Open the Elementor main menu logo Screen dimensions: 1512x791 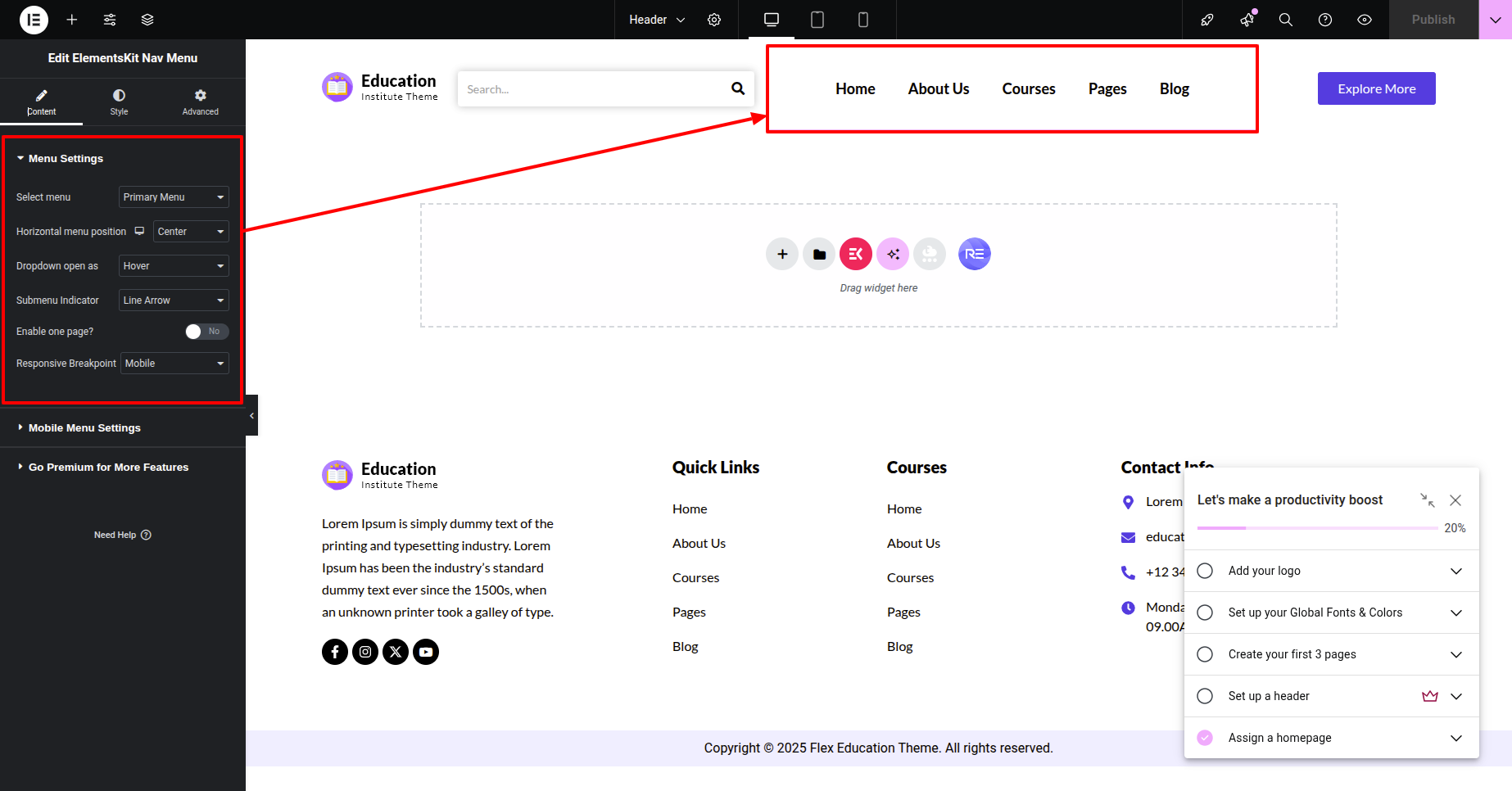[34, 20]
